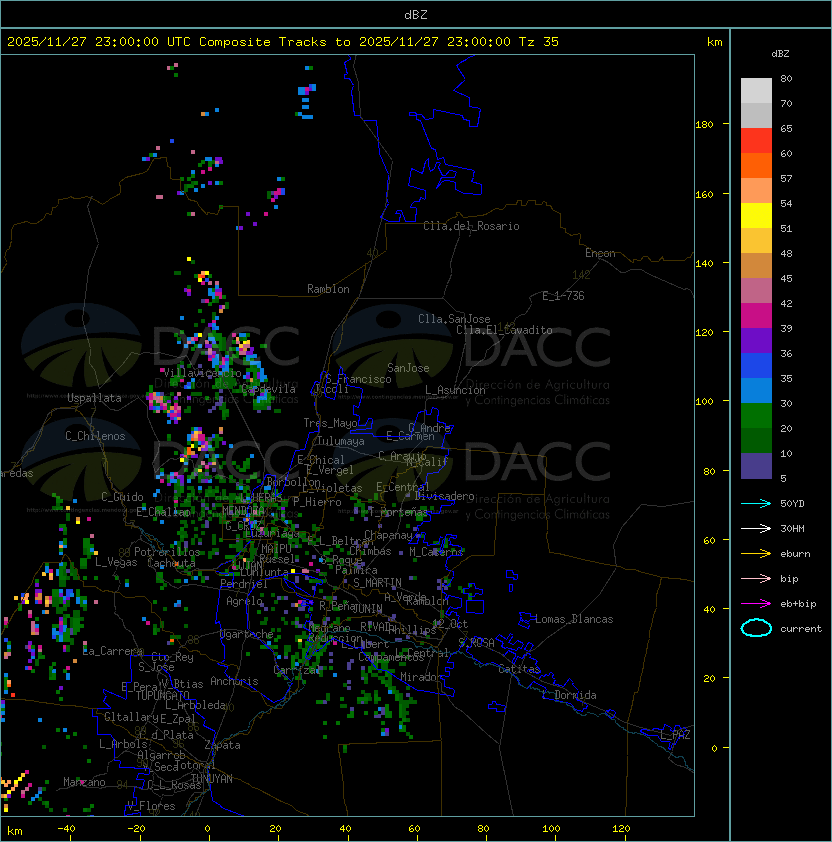Click the 'Mirador' map label
Image resolution: width=832 pixels, height=842 pixels.
point(421,677)
